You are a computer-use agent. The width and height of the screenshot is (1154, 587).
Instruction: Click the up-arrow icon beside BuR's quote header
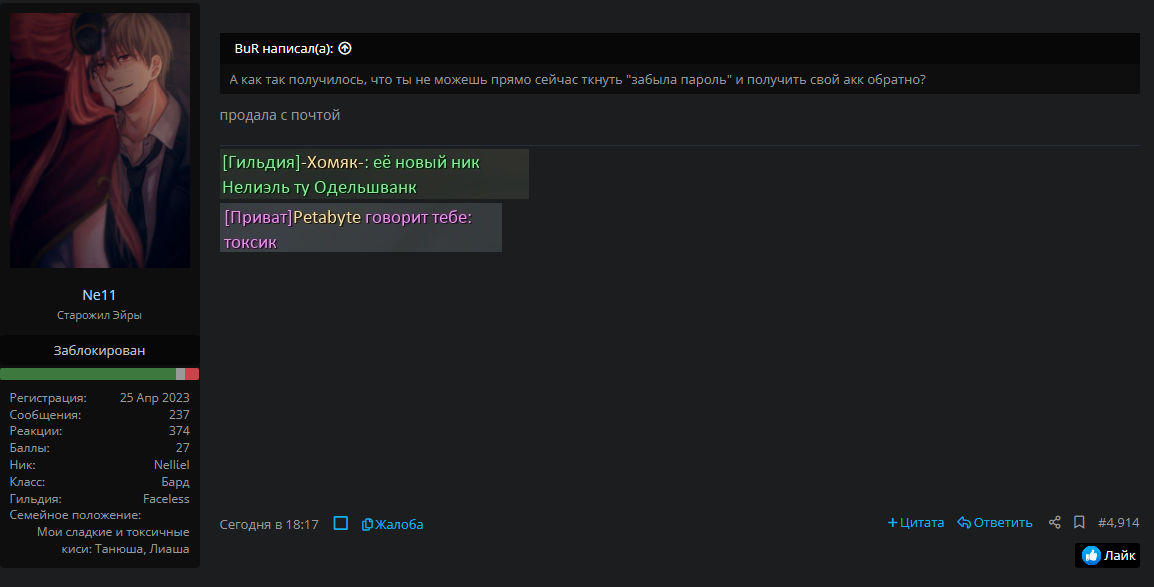coord(345,48)
